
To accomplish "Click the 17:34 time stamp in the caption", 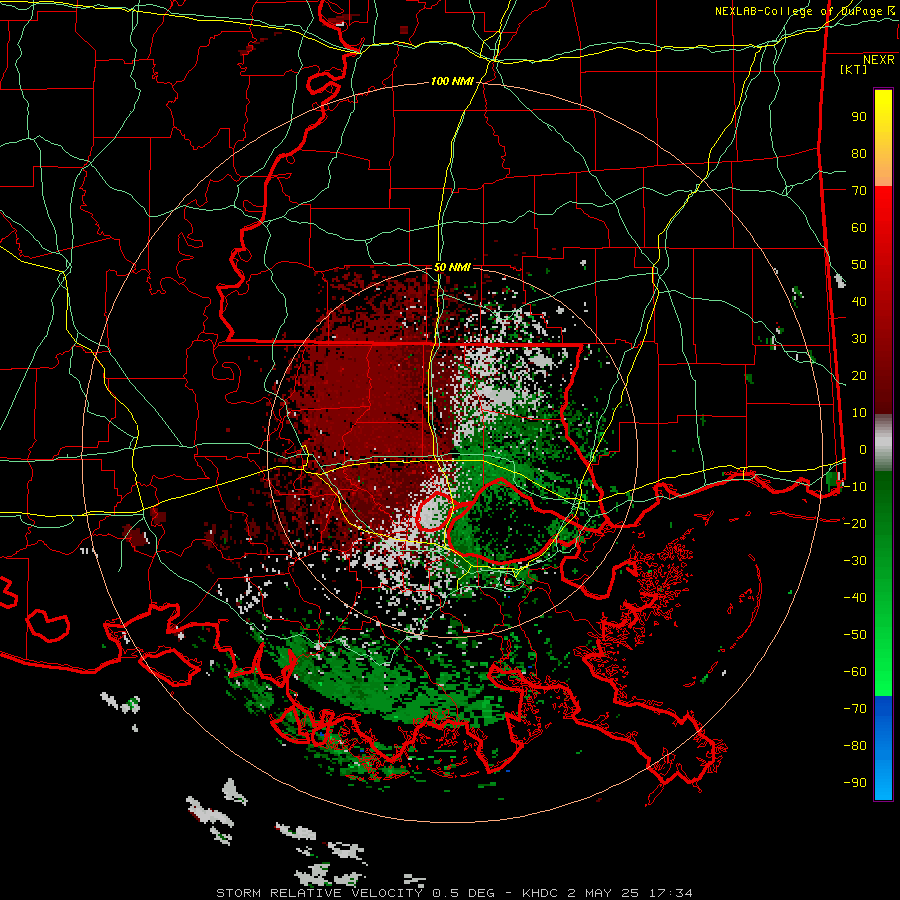I will tap(671, 893).
